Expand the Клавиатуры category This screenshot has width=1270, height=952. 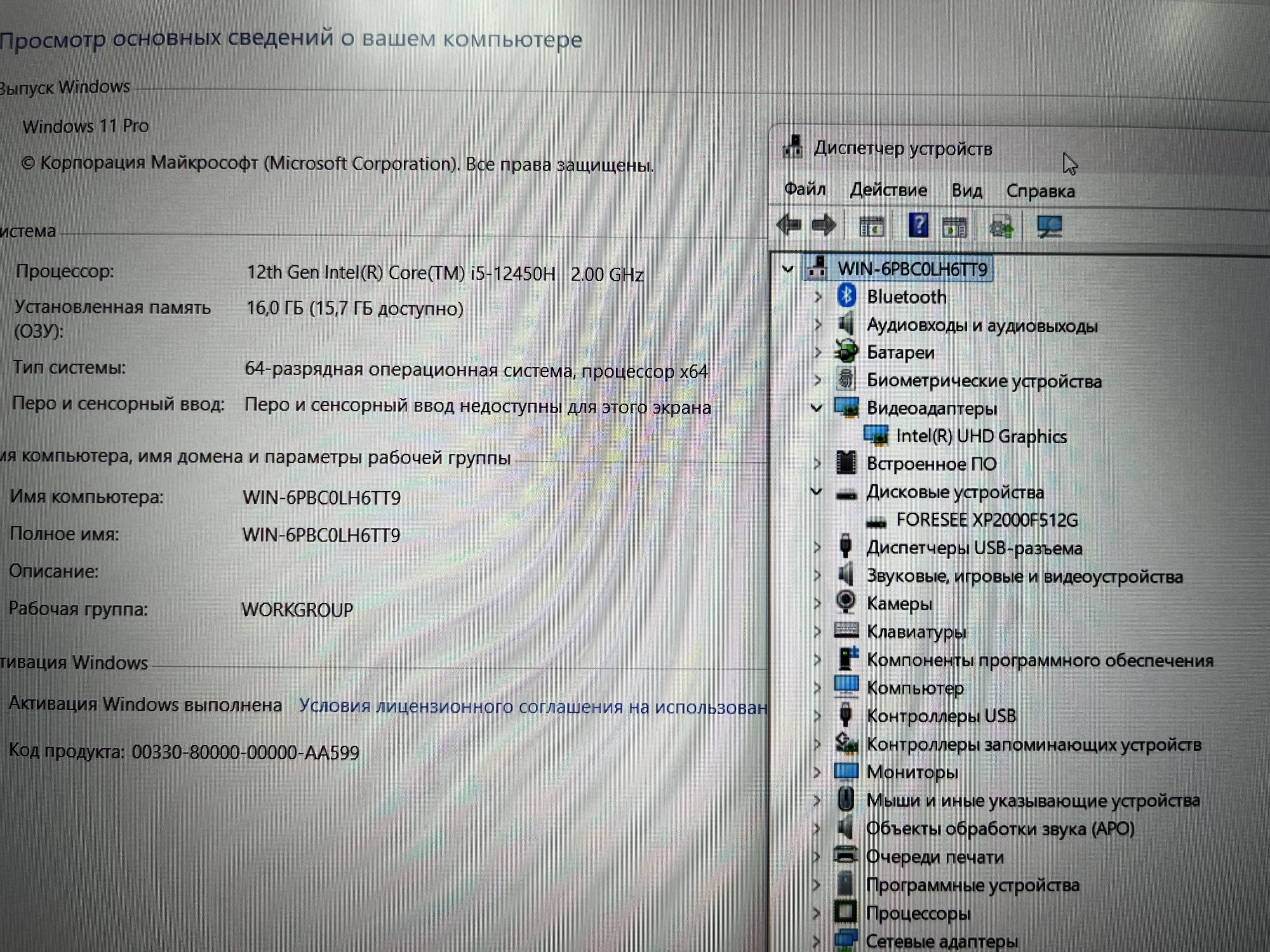pos(818,631)
